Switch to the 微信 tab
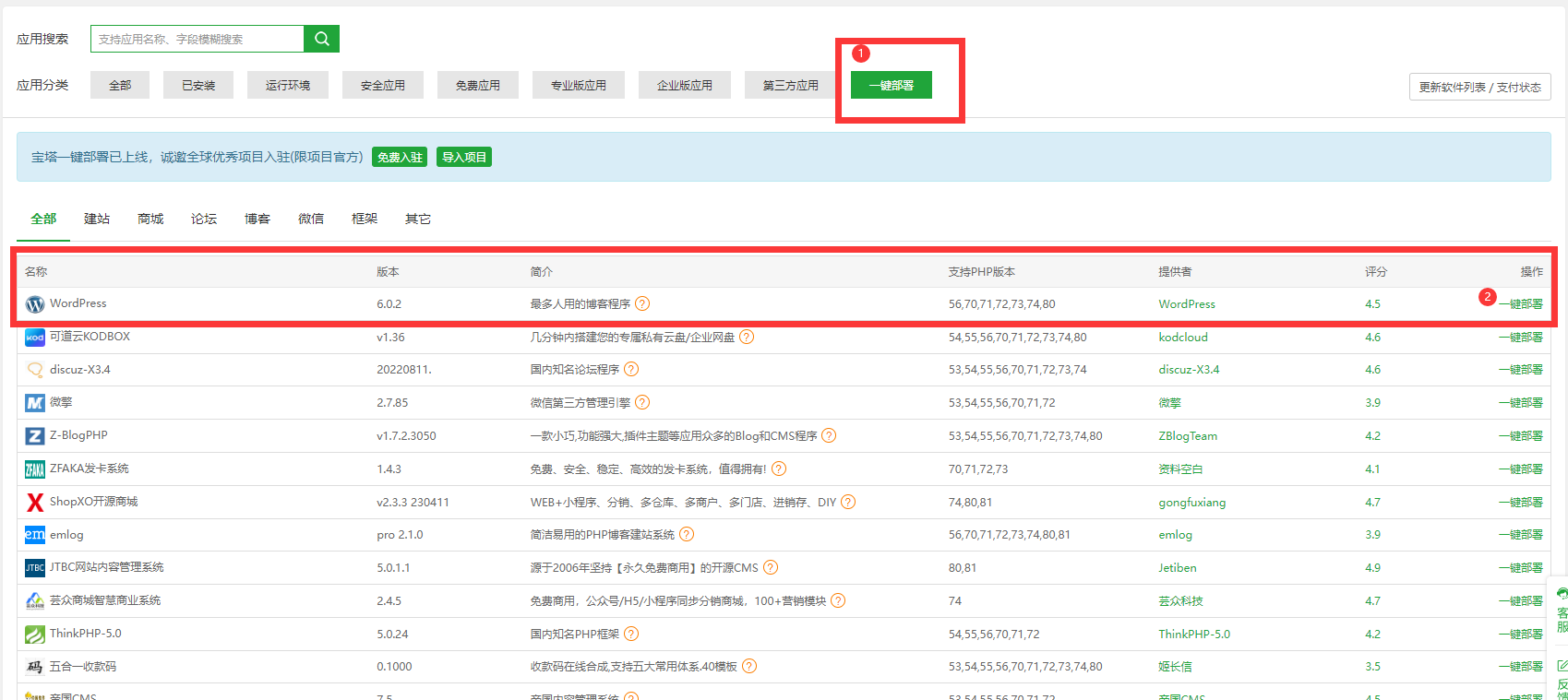The height and width of the screenshot is (700, 1568). coord(311,219)
